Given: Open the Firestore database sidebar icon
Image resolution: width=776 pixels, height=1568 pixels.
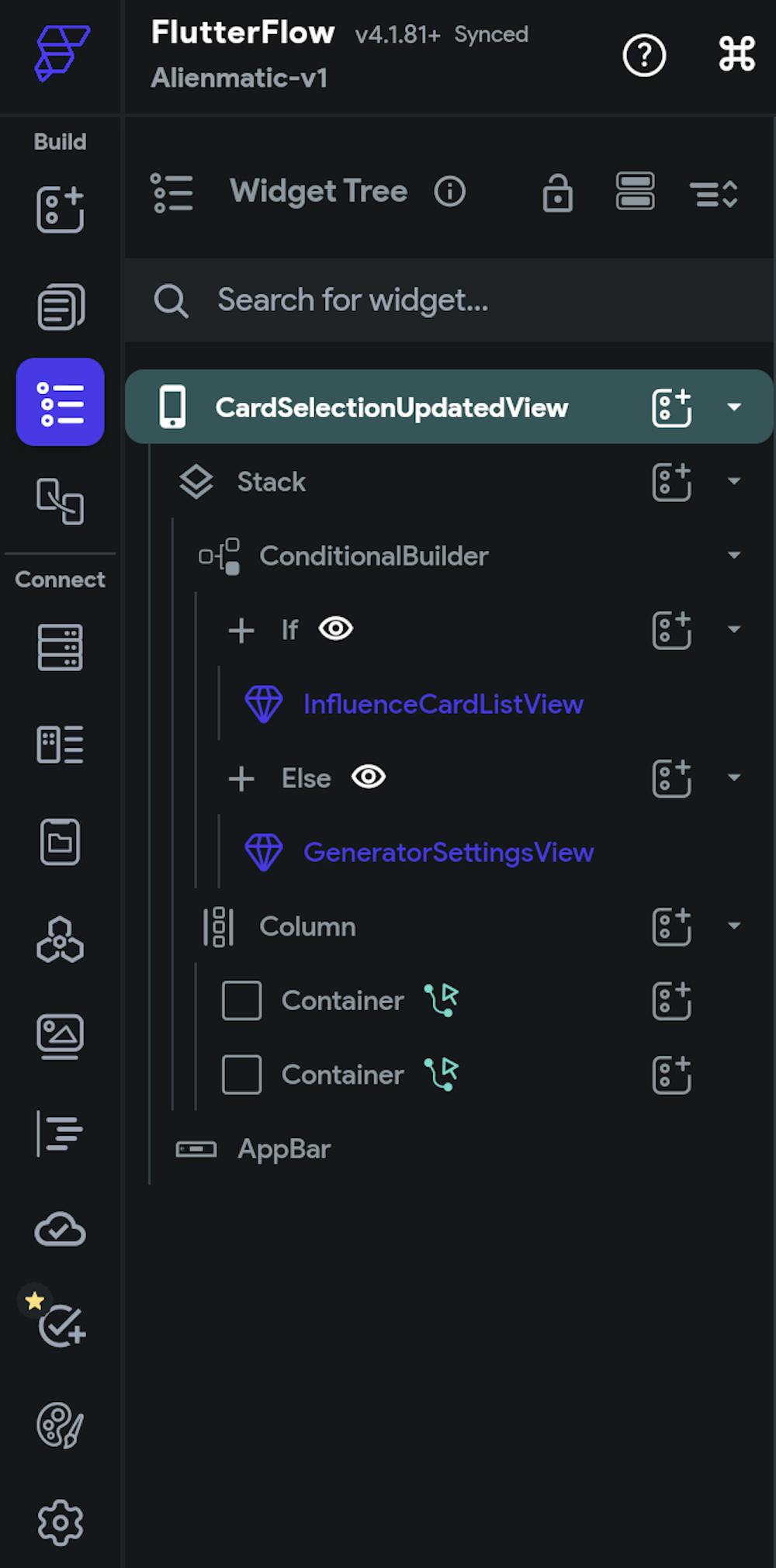Looking at the screenshot, I should point(60,647).
